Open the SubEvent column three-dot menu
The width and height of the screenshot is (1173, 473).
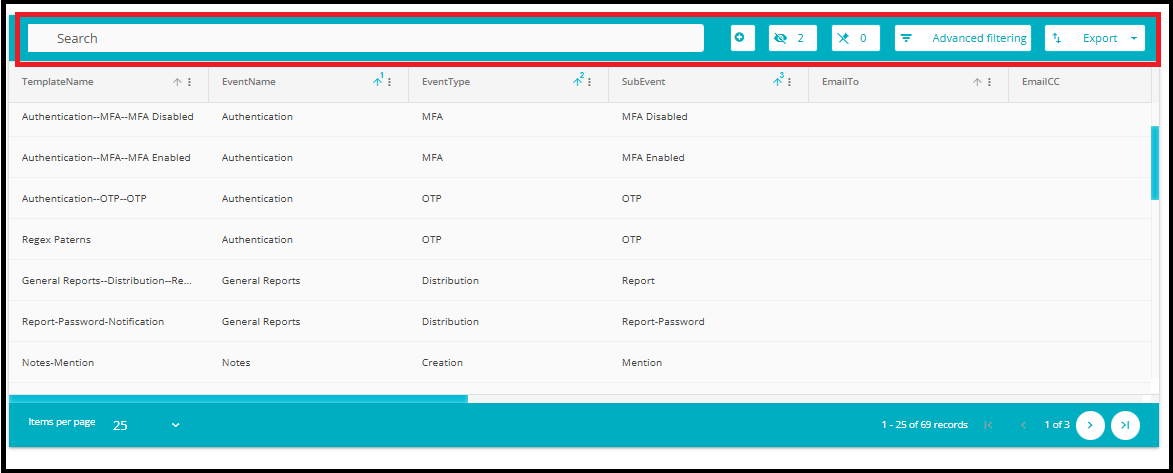789,82
